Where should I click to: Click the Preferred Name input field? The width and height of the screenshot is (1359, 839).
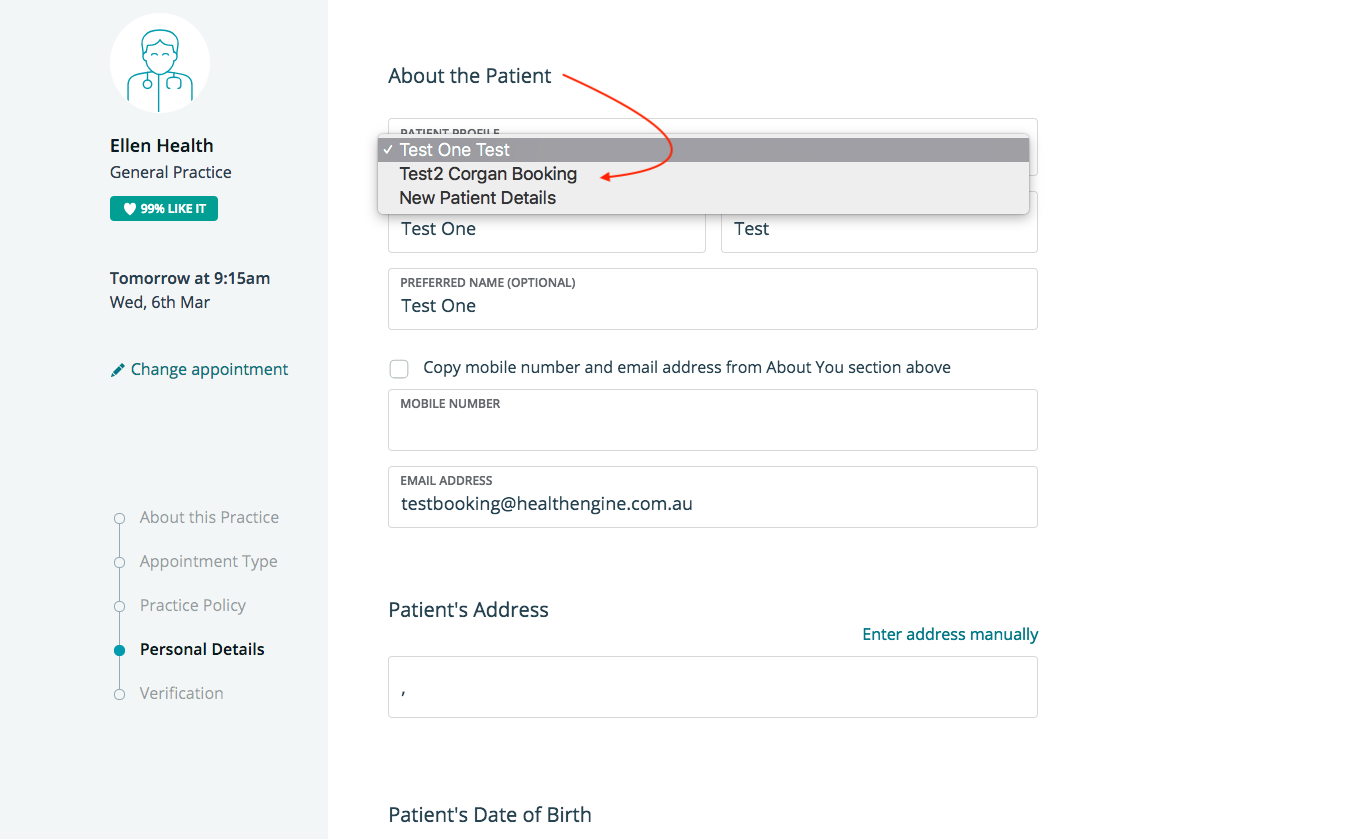point(712,306)
